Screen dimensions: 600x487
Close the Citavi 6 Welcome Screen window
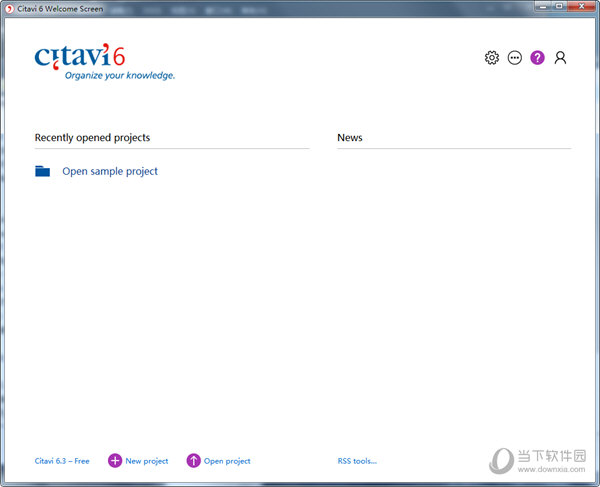(581, 6)
